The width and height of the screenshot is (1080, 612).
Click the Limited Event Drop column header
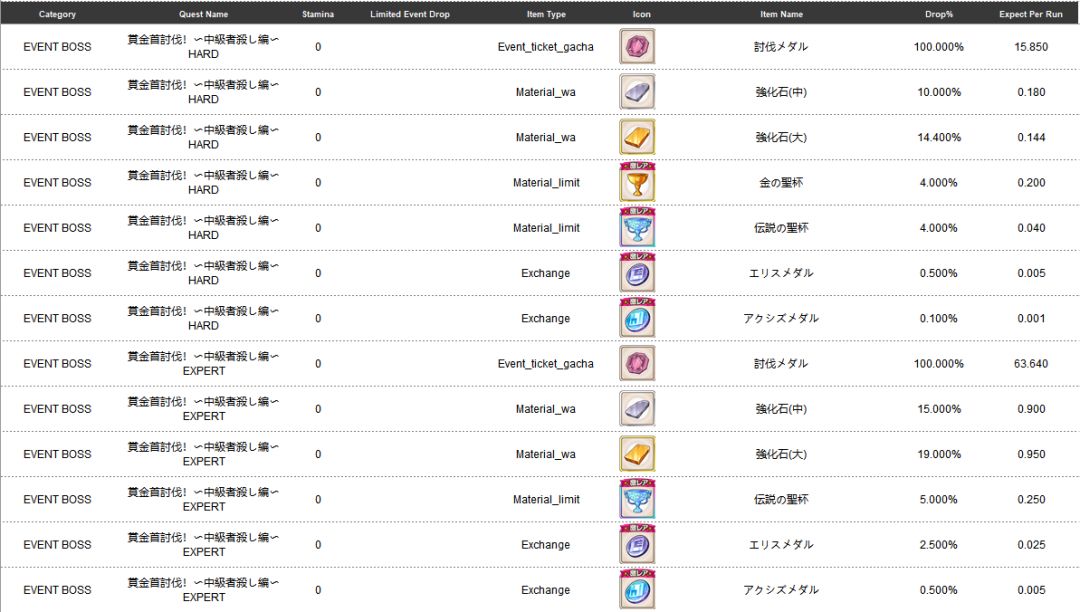coord(410,15)
